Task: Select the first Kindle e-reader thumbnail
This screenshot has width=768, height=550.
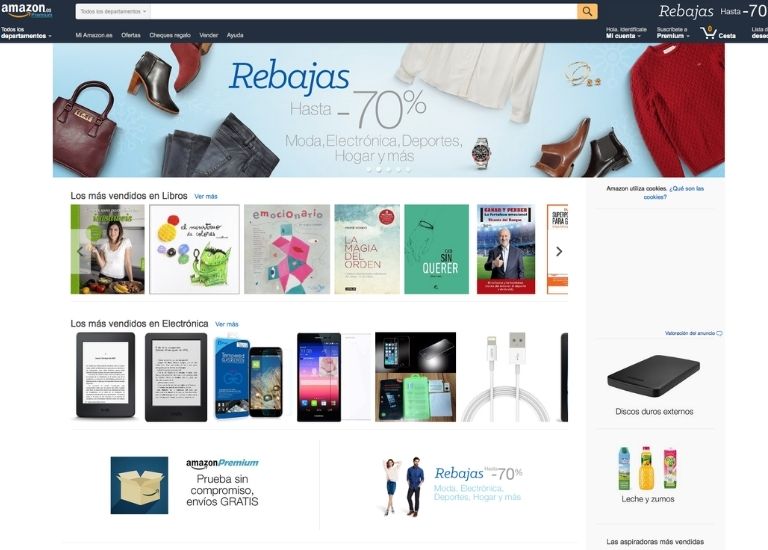Action: (105, 376)
